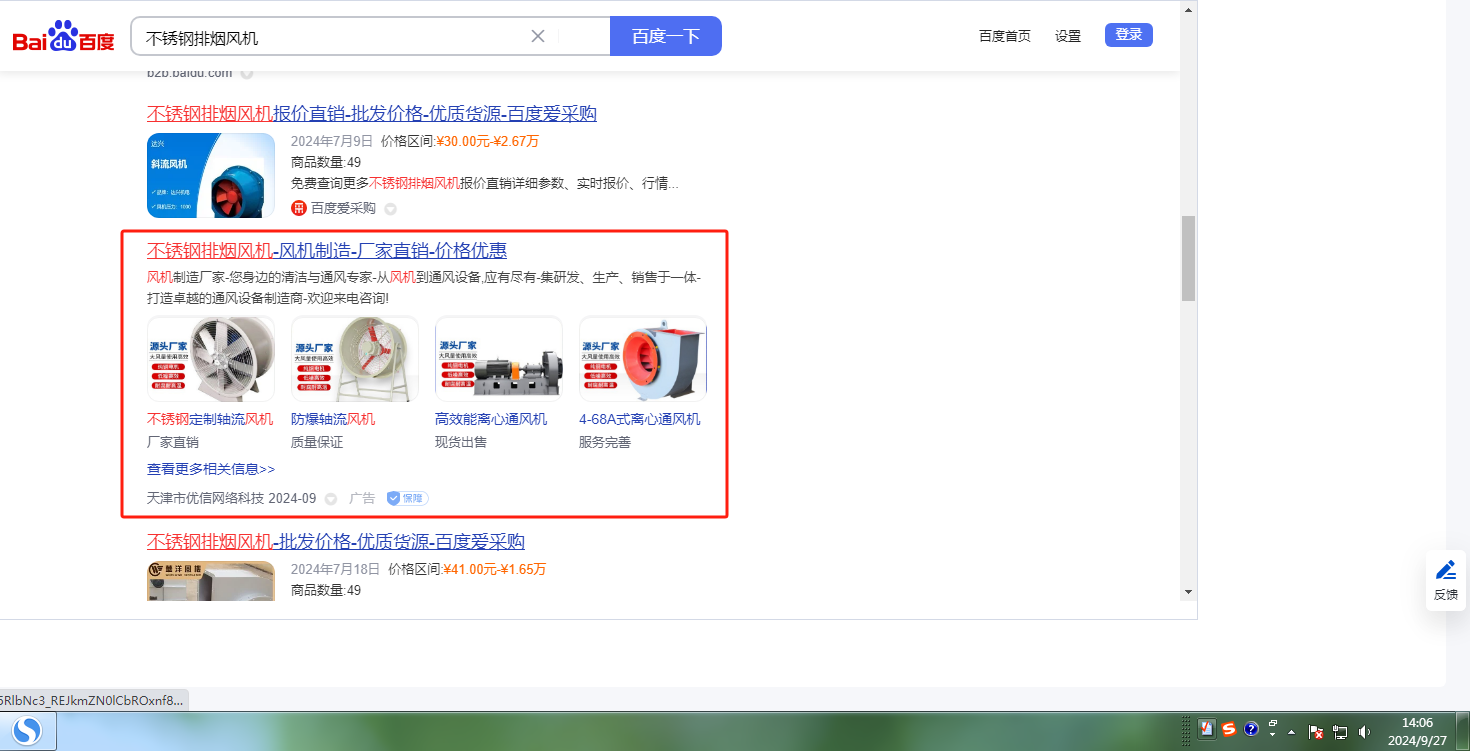Click the 高效能离心通风机 product image
Screen dimensions: 1470x751
[499, 359]
